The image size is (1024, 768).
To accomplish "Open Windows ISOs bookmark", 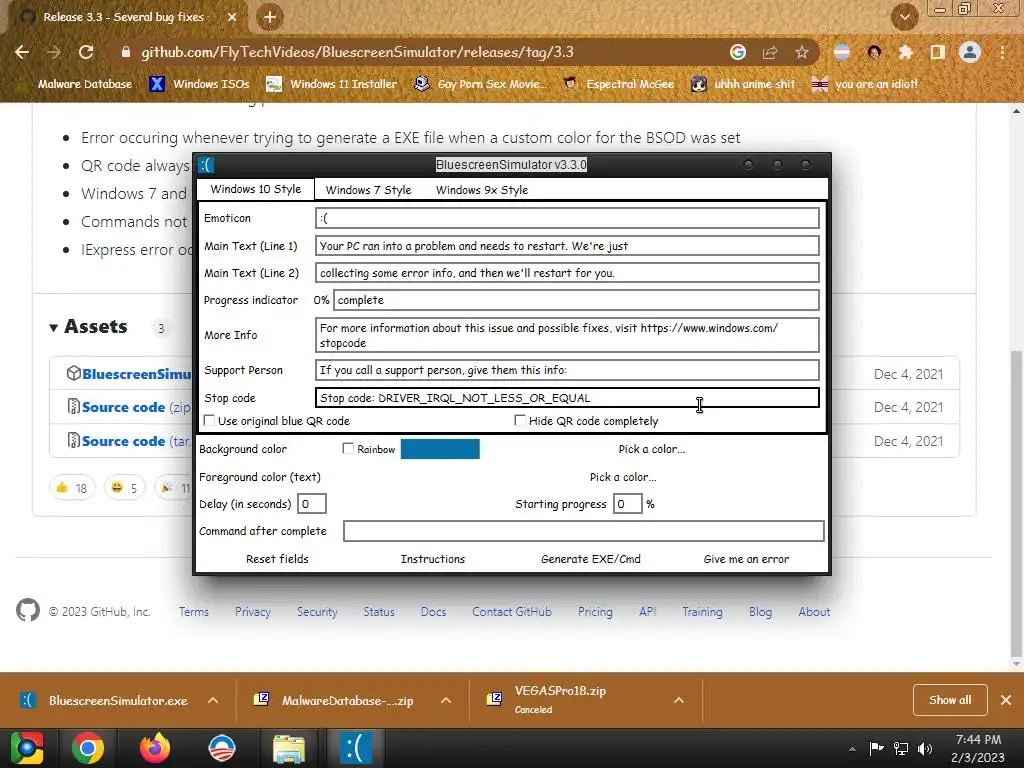I will 199,84.
